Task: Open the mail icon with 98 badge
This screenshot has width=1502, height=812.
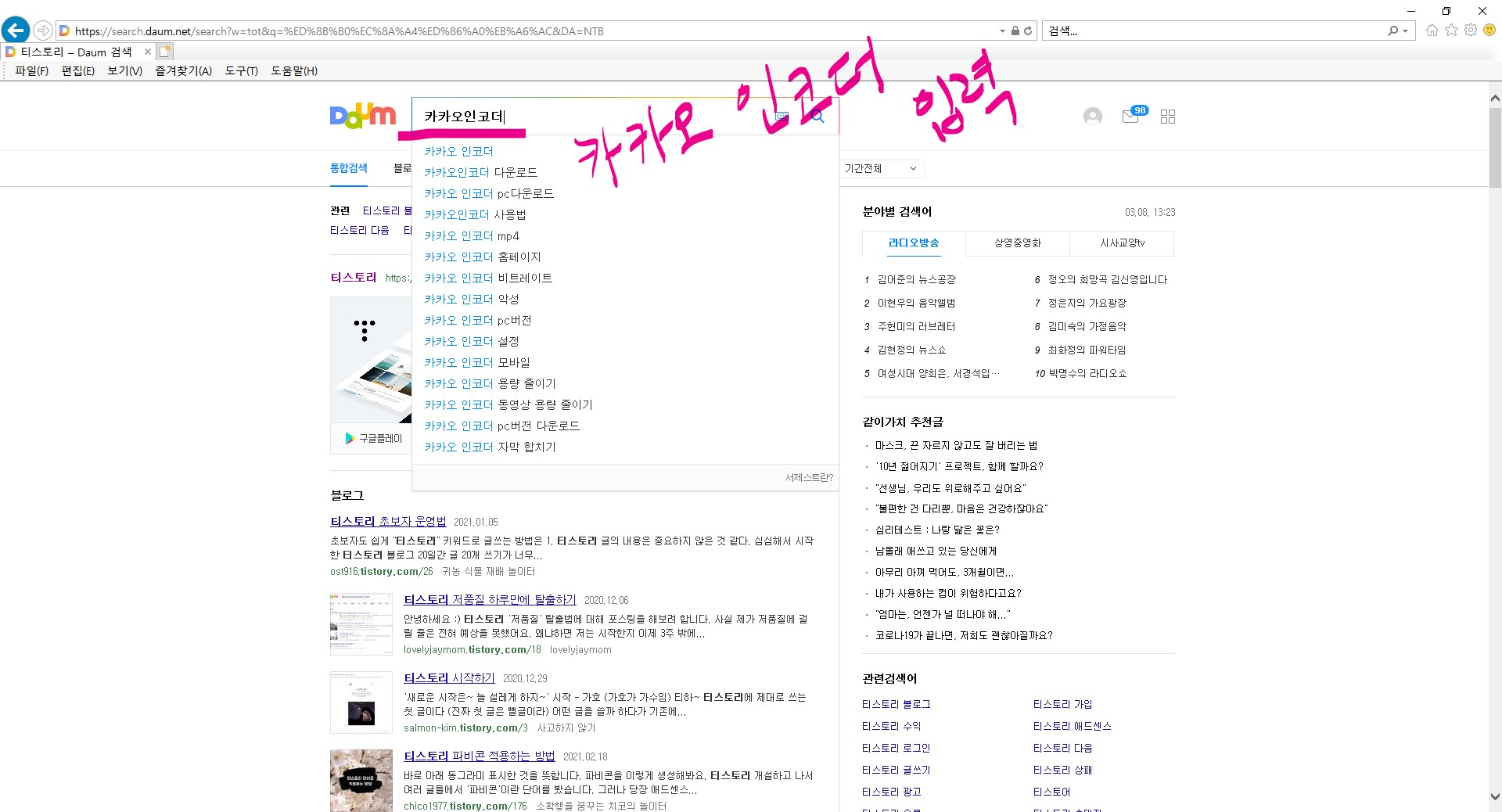Action: coord(1134,115)
